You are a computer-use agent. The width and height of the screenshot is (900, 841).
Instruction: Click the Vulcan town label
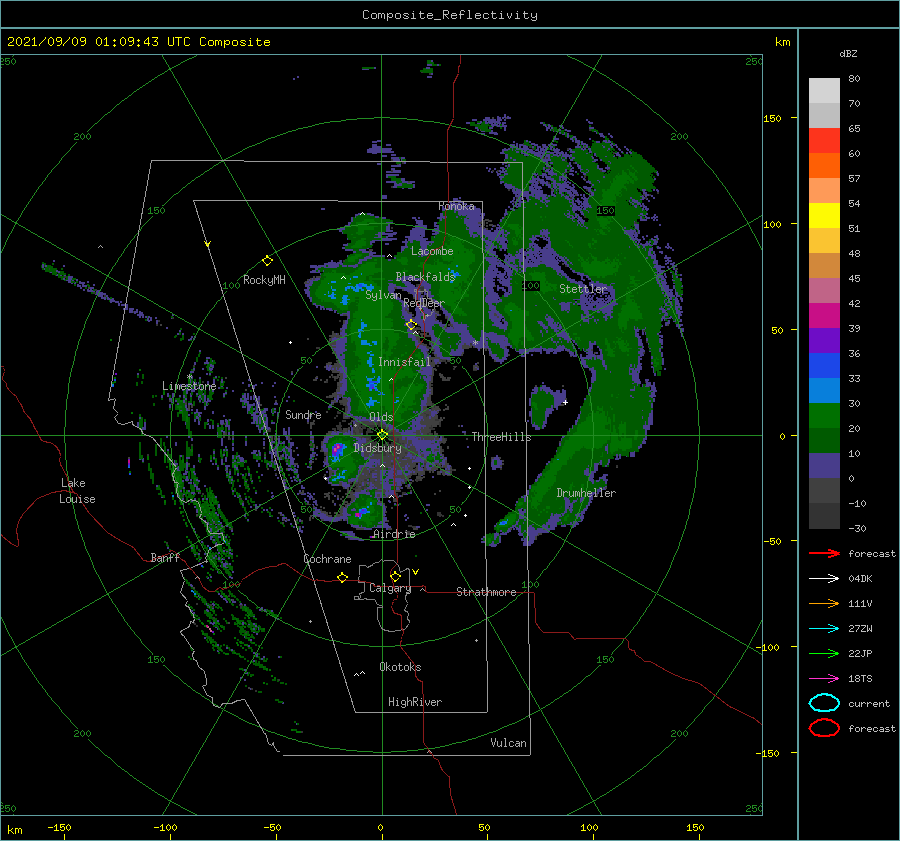click(509, 743)
